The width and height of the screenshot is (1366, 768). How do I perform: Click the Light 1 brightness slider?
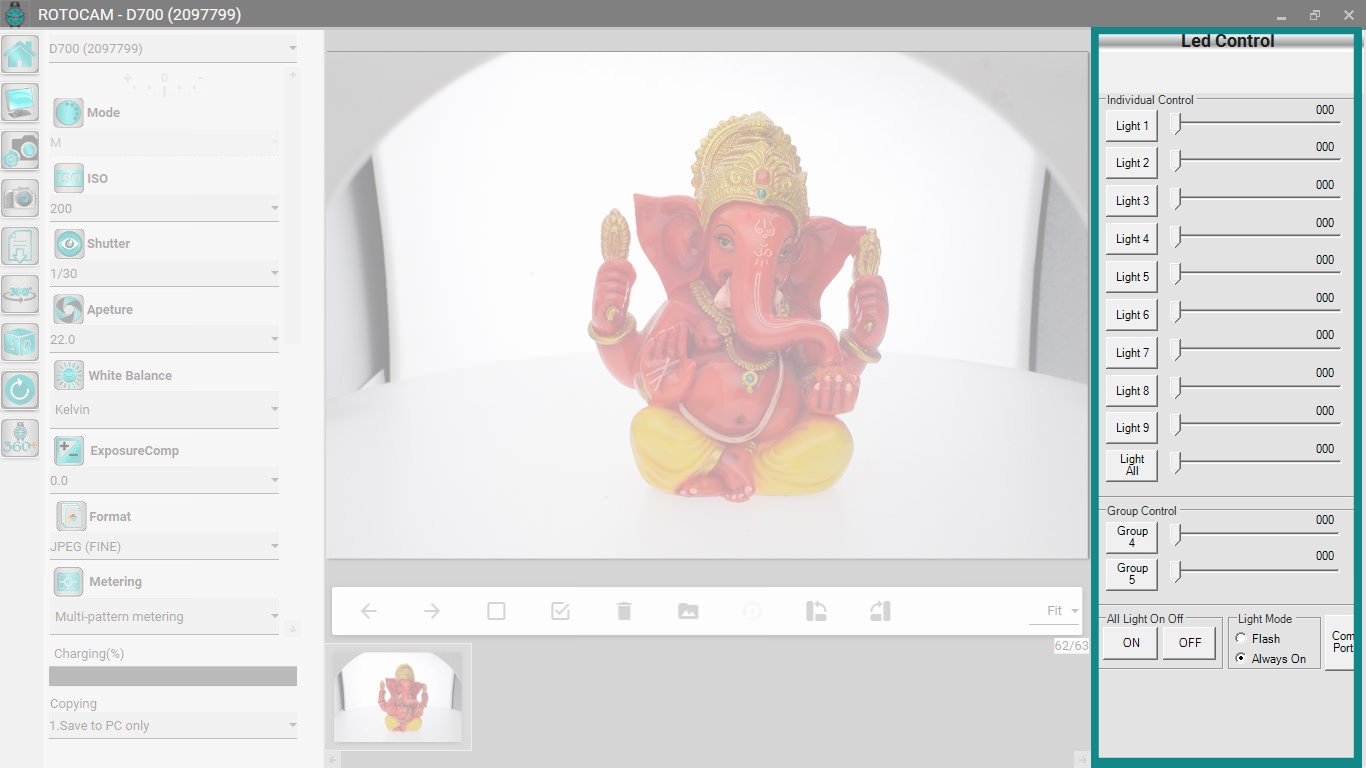pyautogui.click(x=1255, y=124)
